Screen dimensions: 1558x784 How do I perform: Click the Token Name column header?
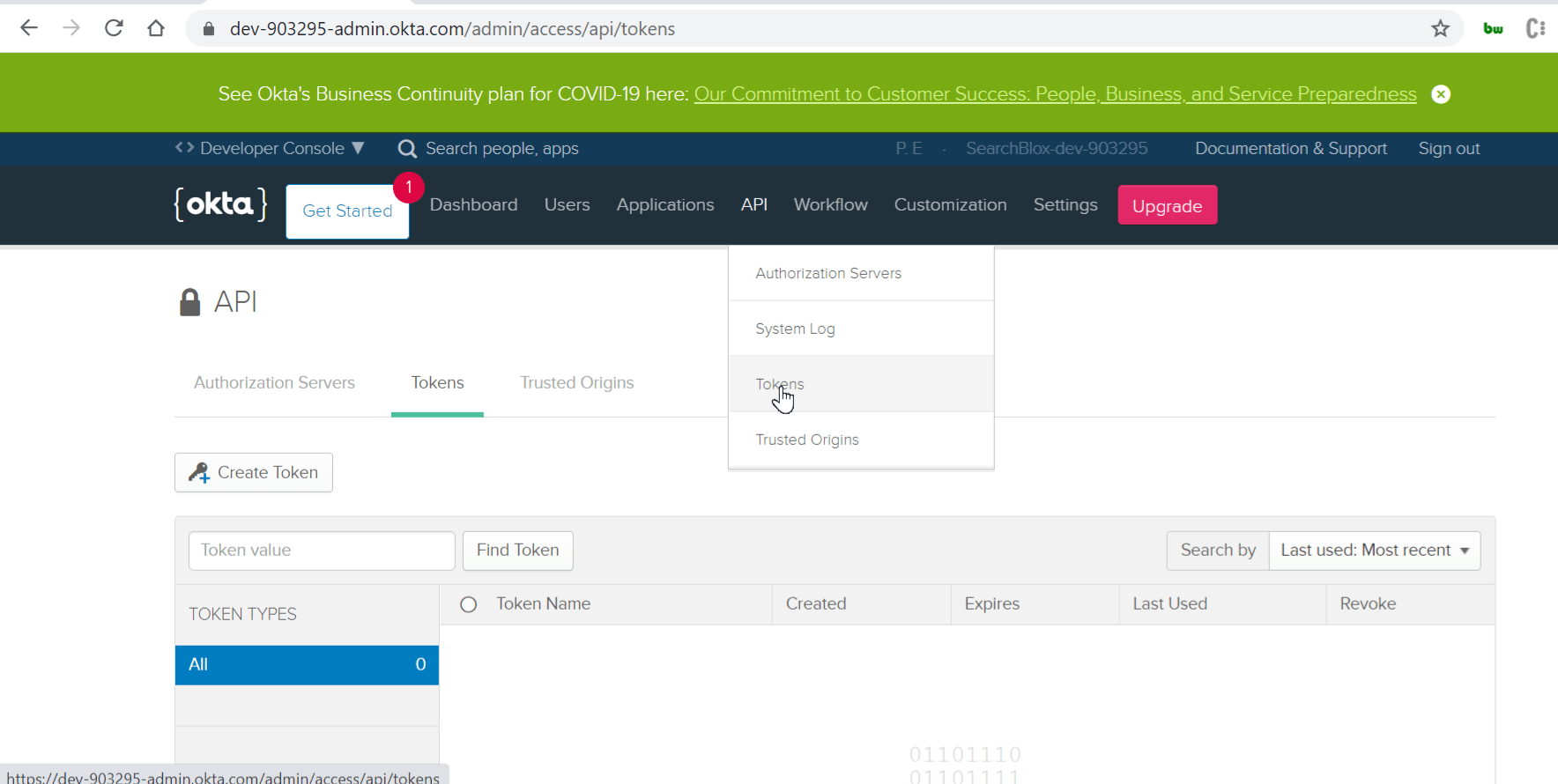(543, 604)
